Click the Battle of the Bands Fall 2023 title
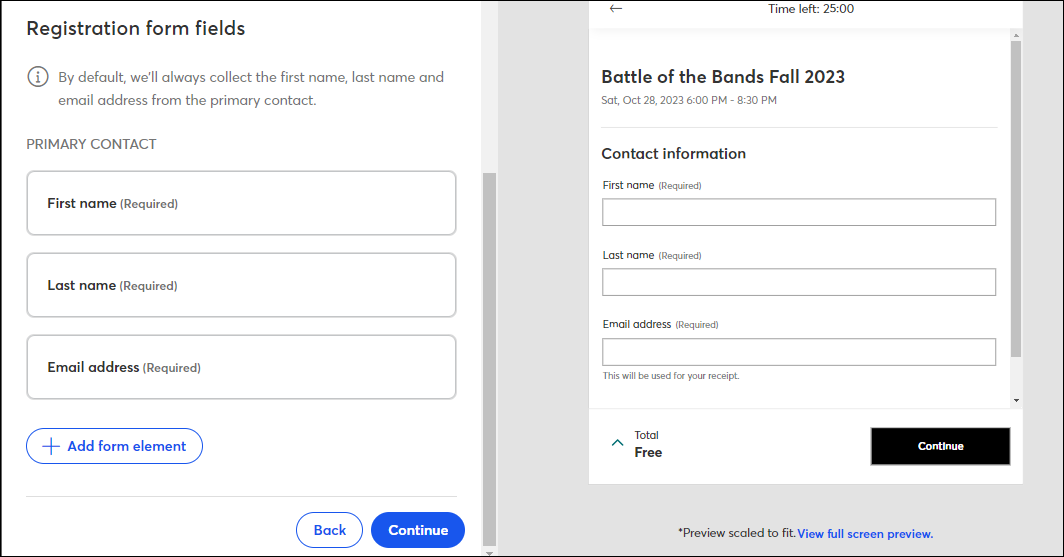 point(723,77)
